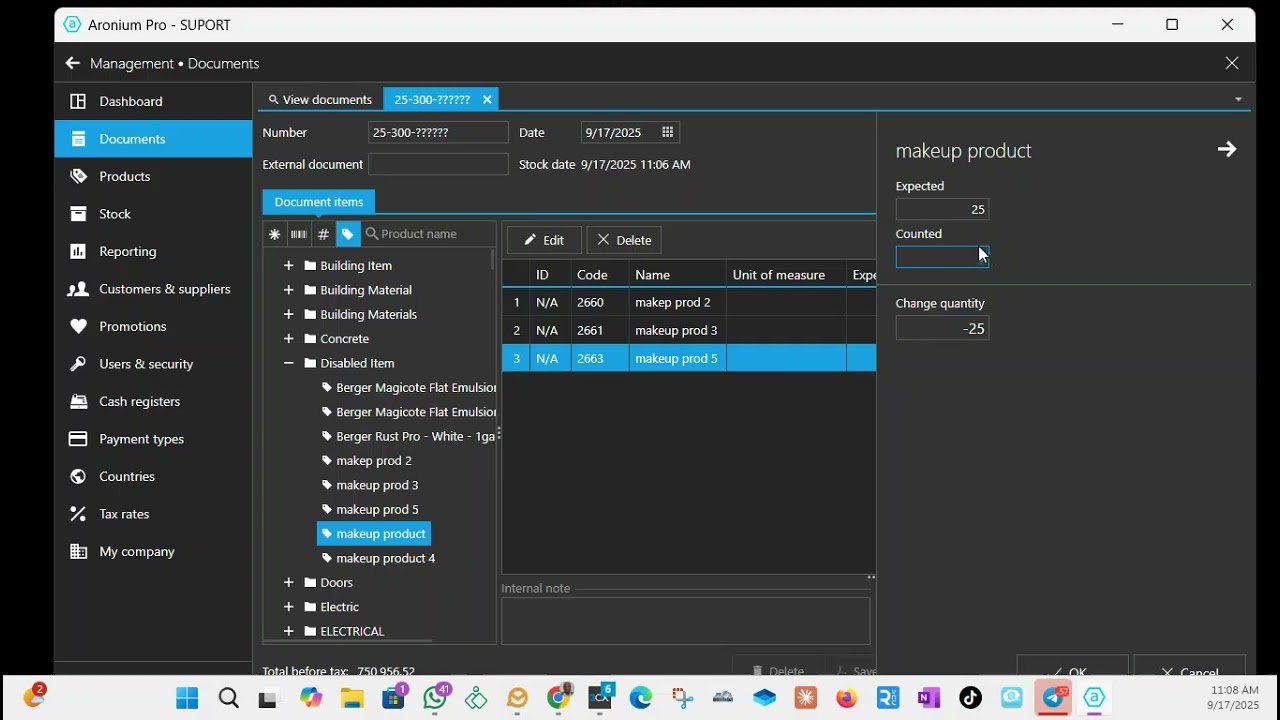
Task: Sort by the Code column header
Action: pyautogui.click(x=600, y=275)
